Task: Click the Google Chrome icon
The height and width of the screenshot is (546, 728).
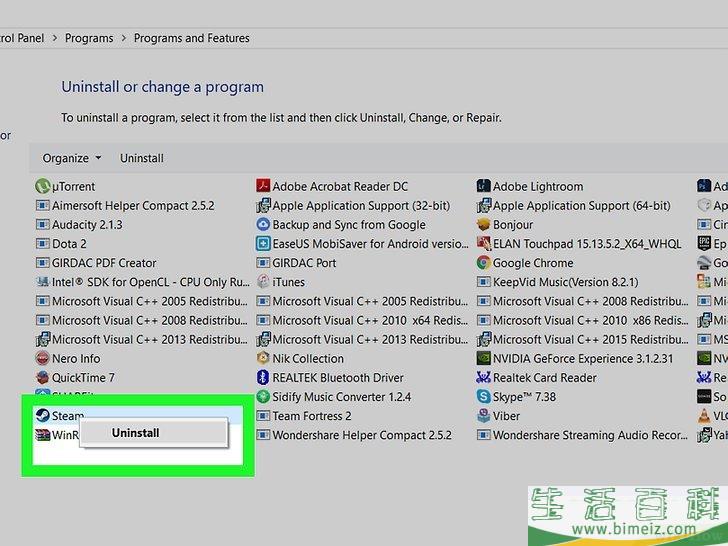Action: 484,263
